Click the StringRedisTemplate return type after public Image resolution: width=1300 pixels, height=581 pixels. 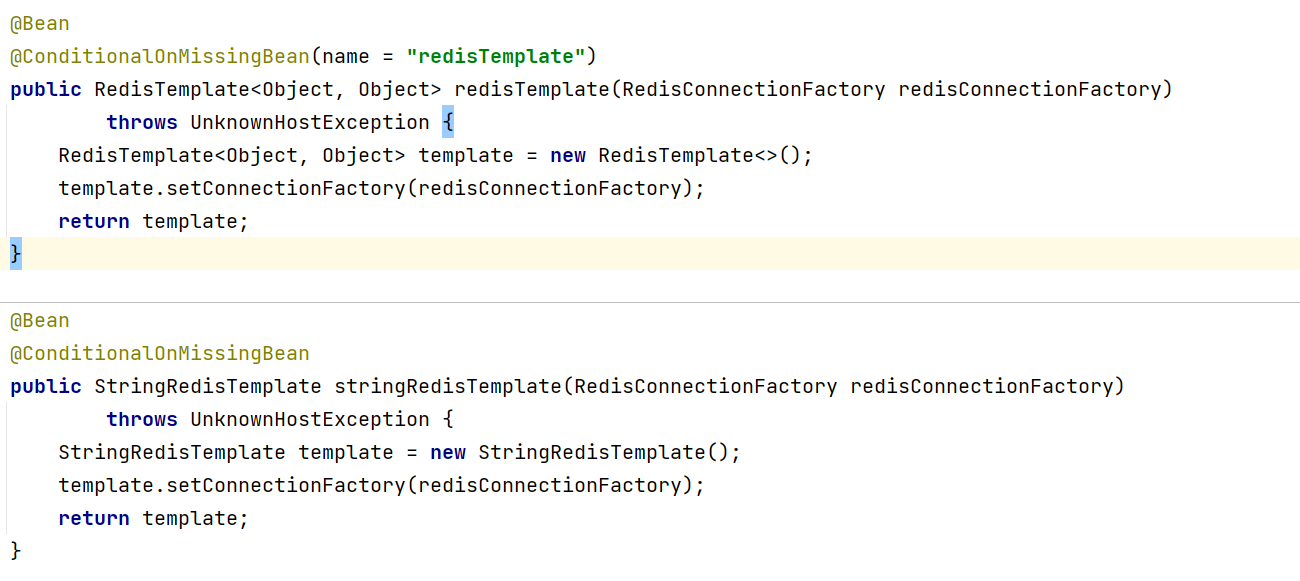207,387
